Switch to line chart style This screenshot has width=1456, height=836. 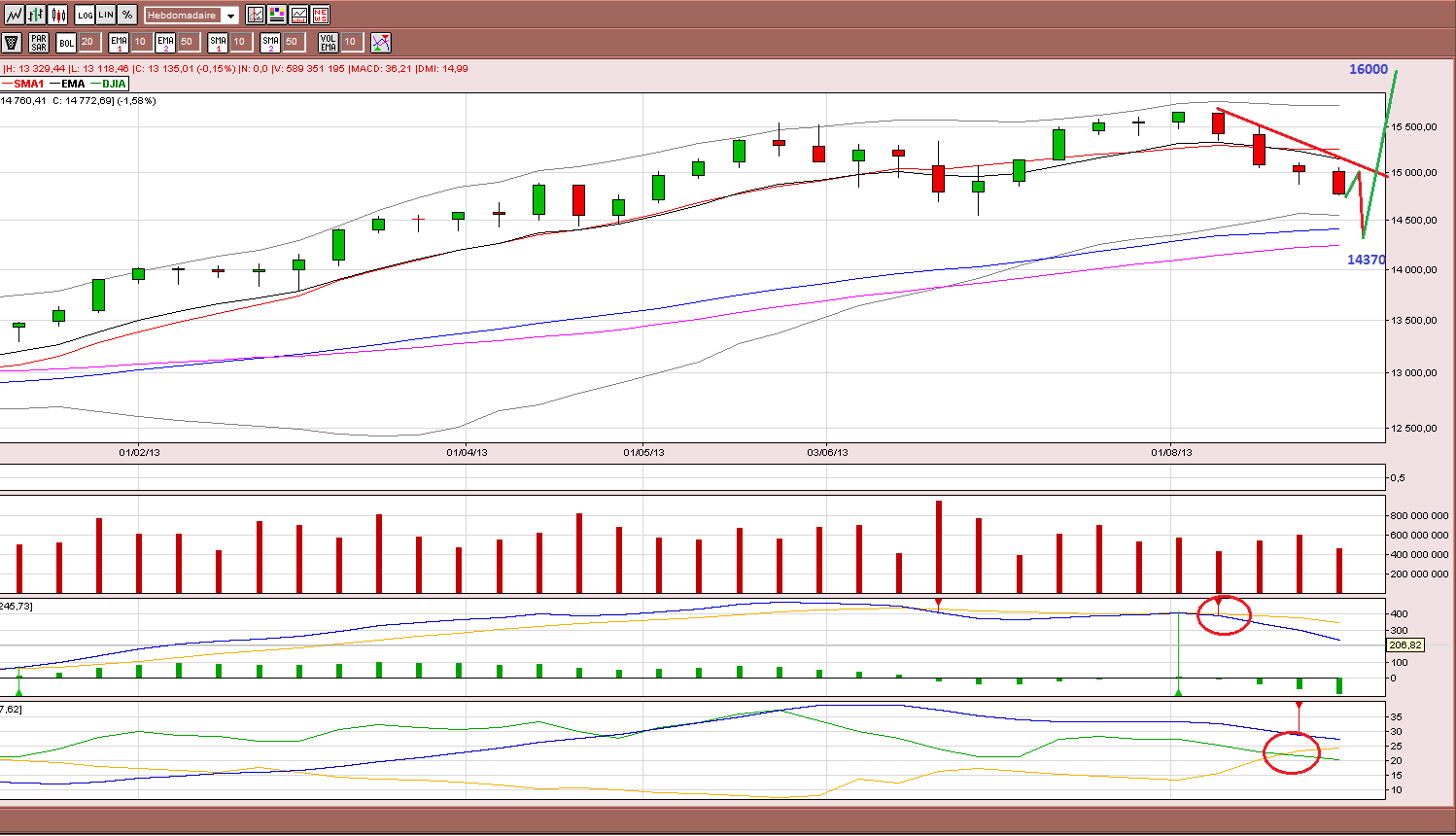pos(14,16)
